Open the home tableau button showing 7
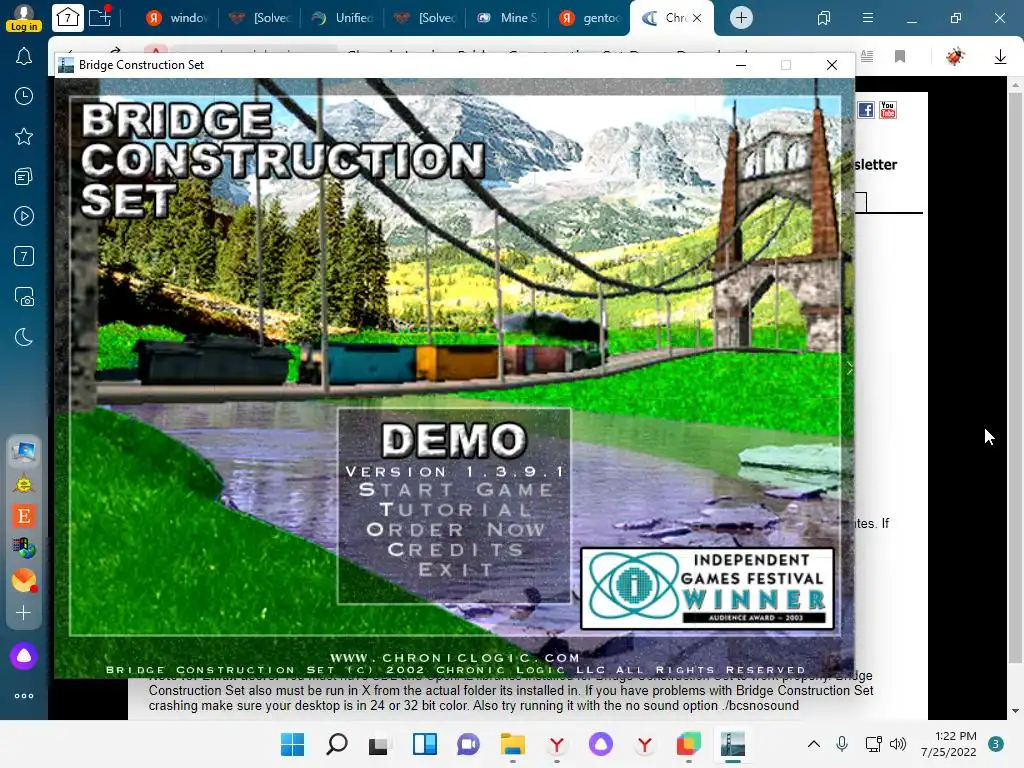 click(68, 18)
